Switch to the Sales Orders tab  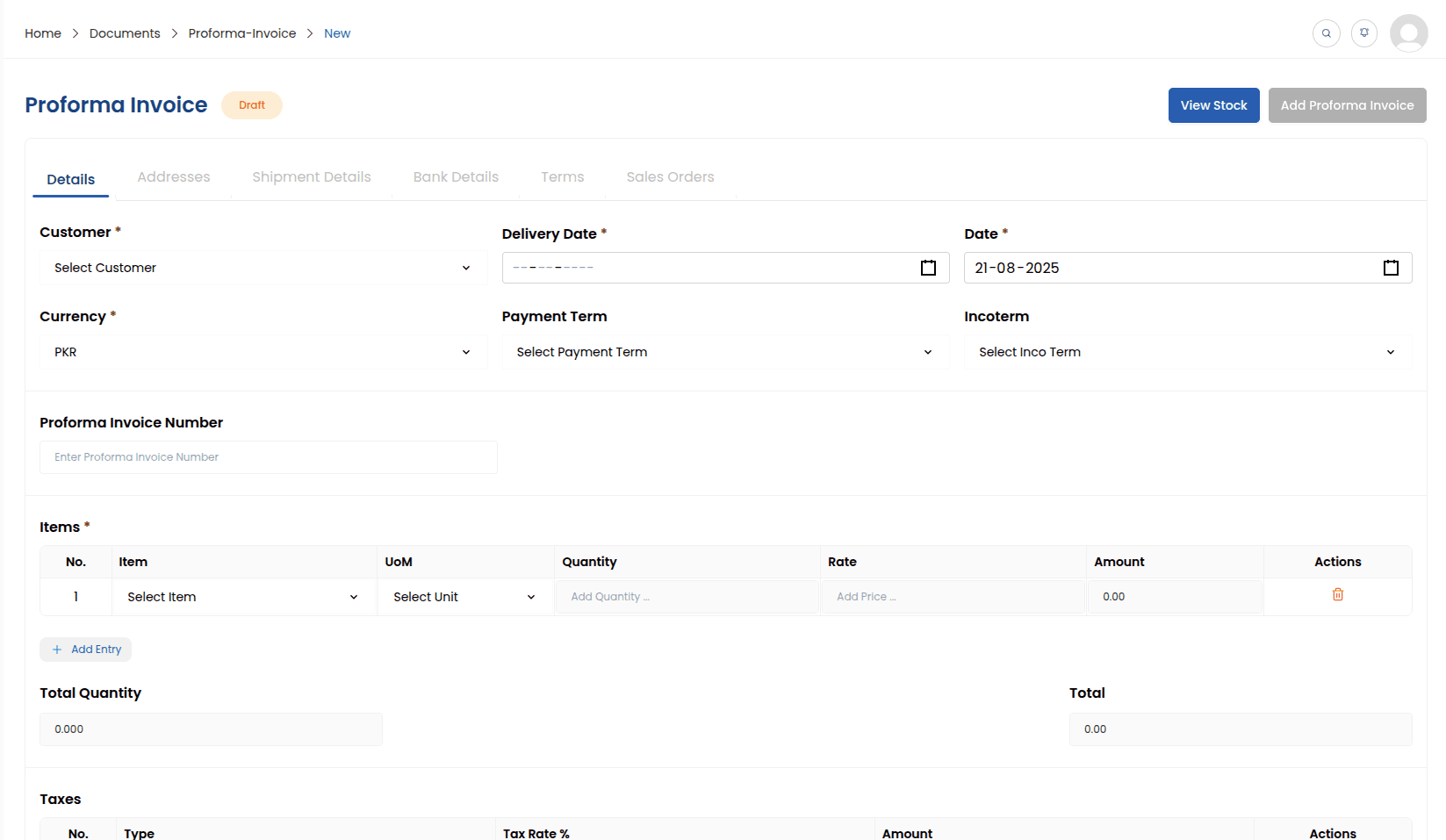pos(670,176)
